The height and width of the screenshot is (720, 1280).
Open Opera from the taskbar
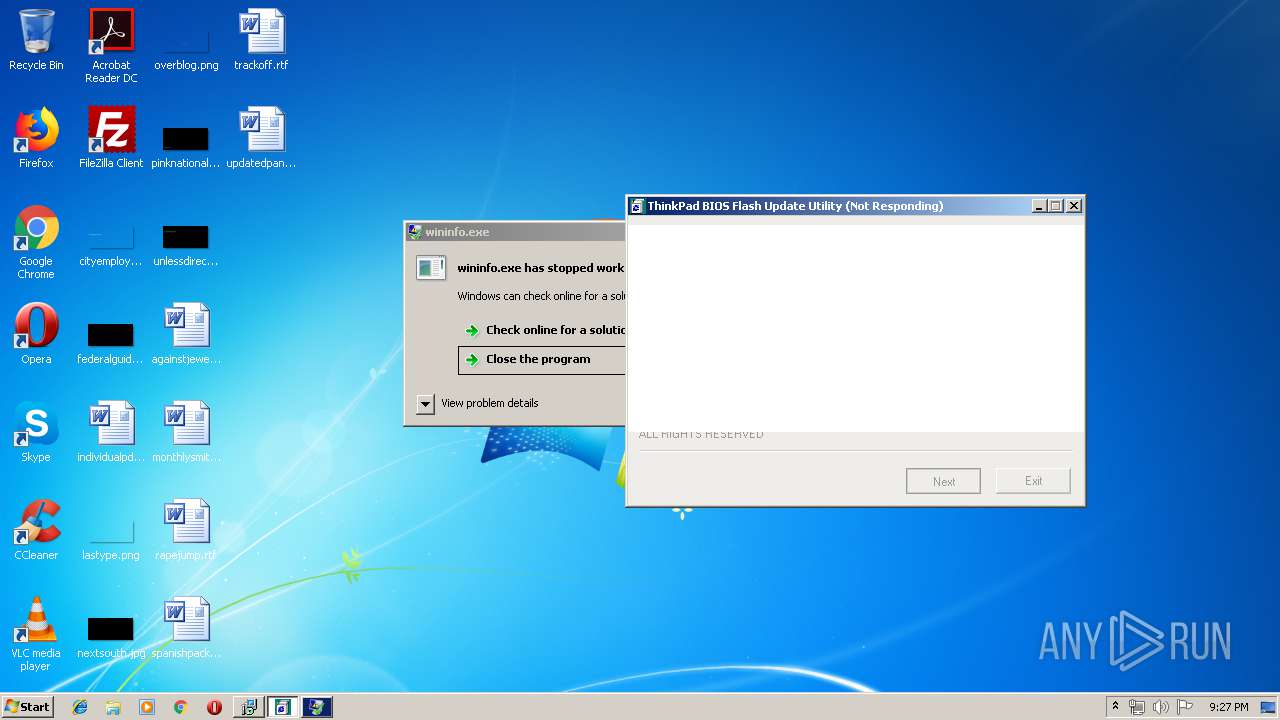214,707
